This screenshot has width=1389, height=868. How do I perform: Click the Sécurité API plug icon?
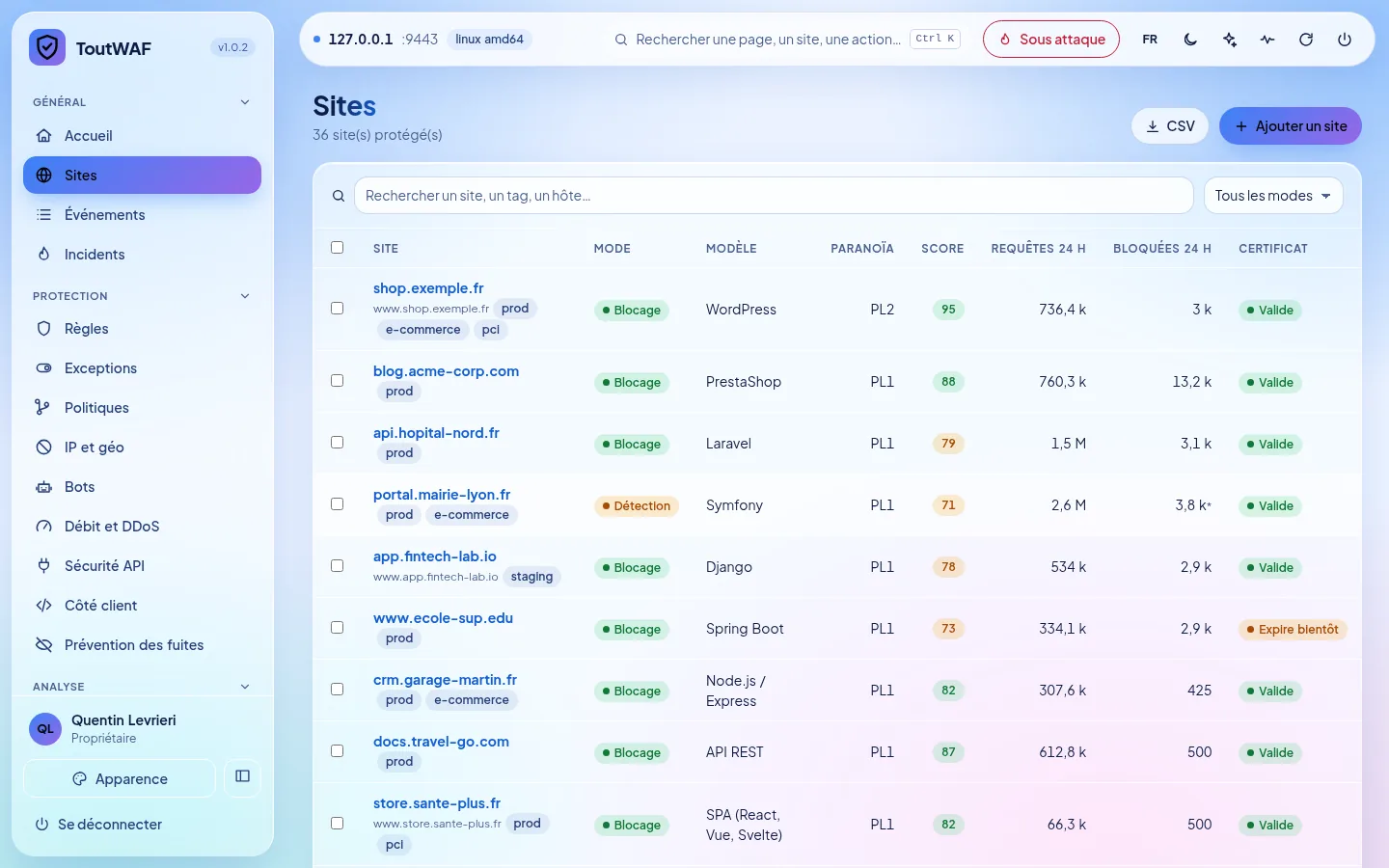[43, 566]
